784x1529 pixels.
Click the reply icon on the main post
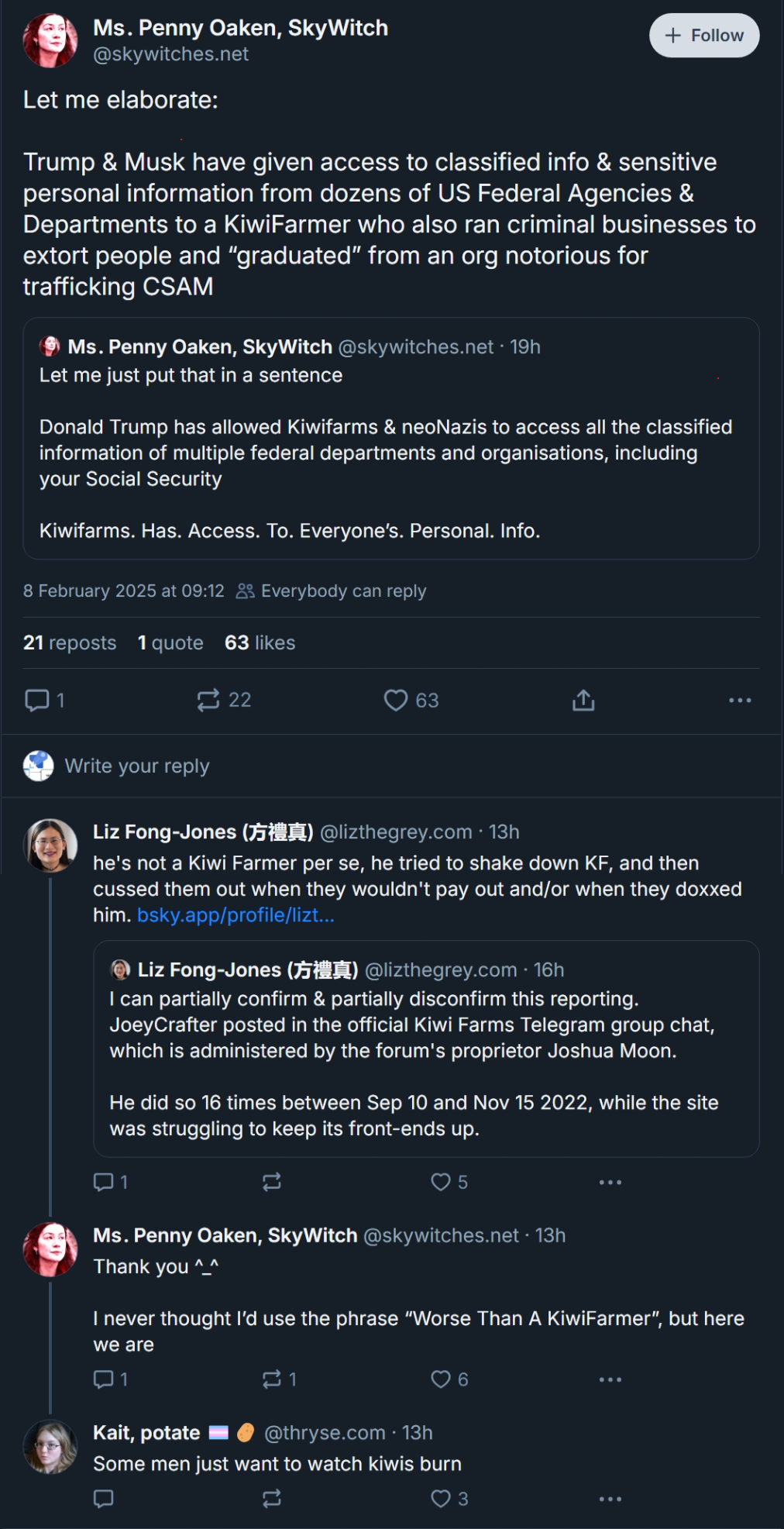(37, 701)
